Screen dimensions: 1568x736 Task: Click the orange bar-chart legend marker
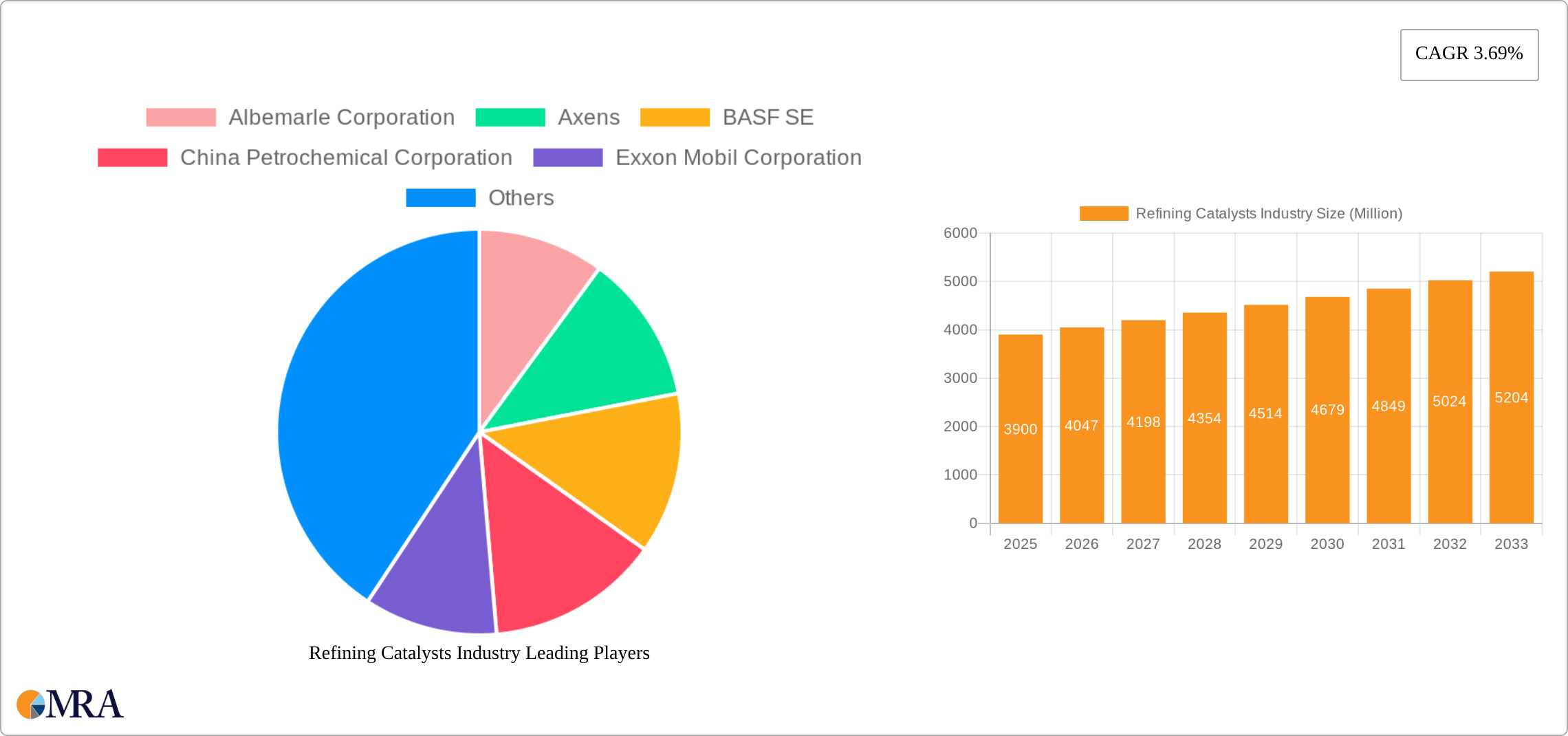1102,214
